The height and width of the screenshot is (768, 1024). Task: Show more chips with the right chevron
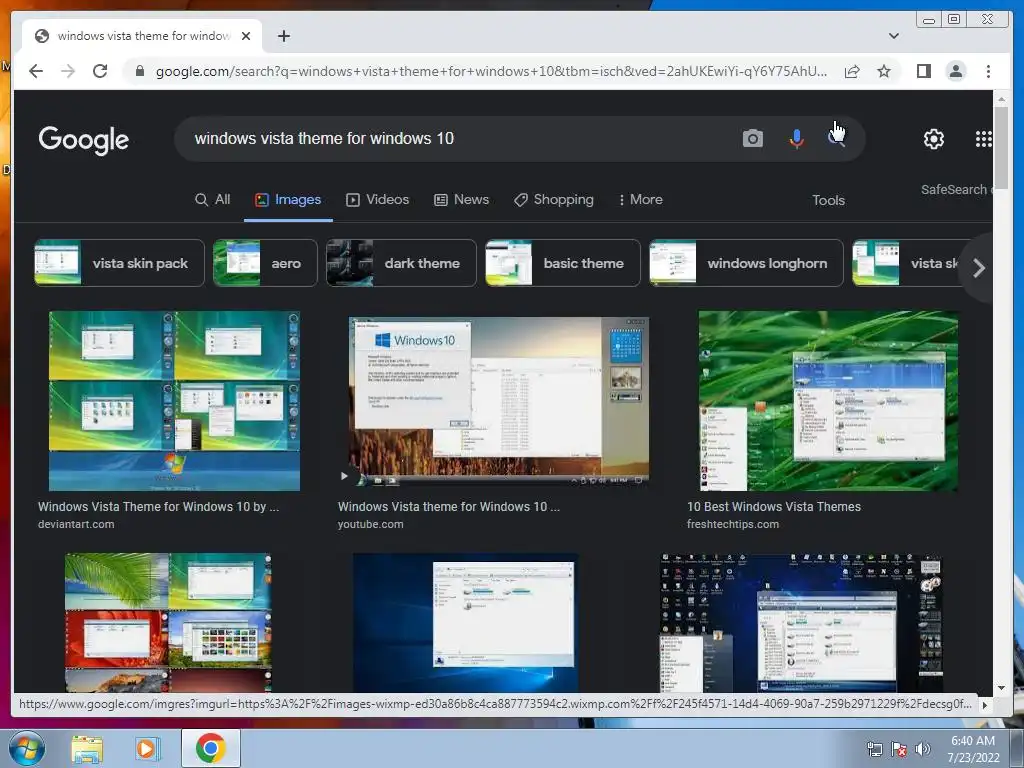978,268
